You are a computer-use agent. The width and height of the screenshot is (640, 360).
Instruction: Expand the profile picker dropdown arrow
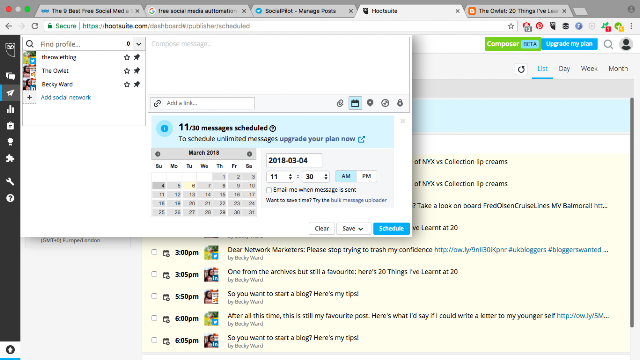(x=139, y=44)
